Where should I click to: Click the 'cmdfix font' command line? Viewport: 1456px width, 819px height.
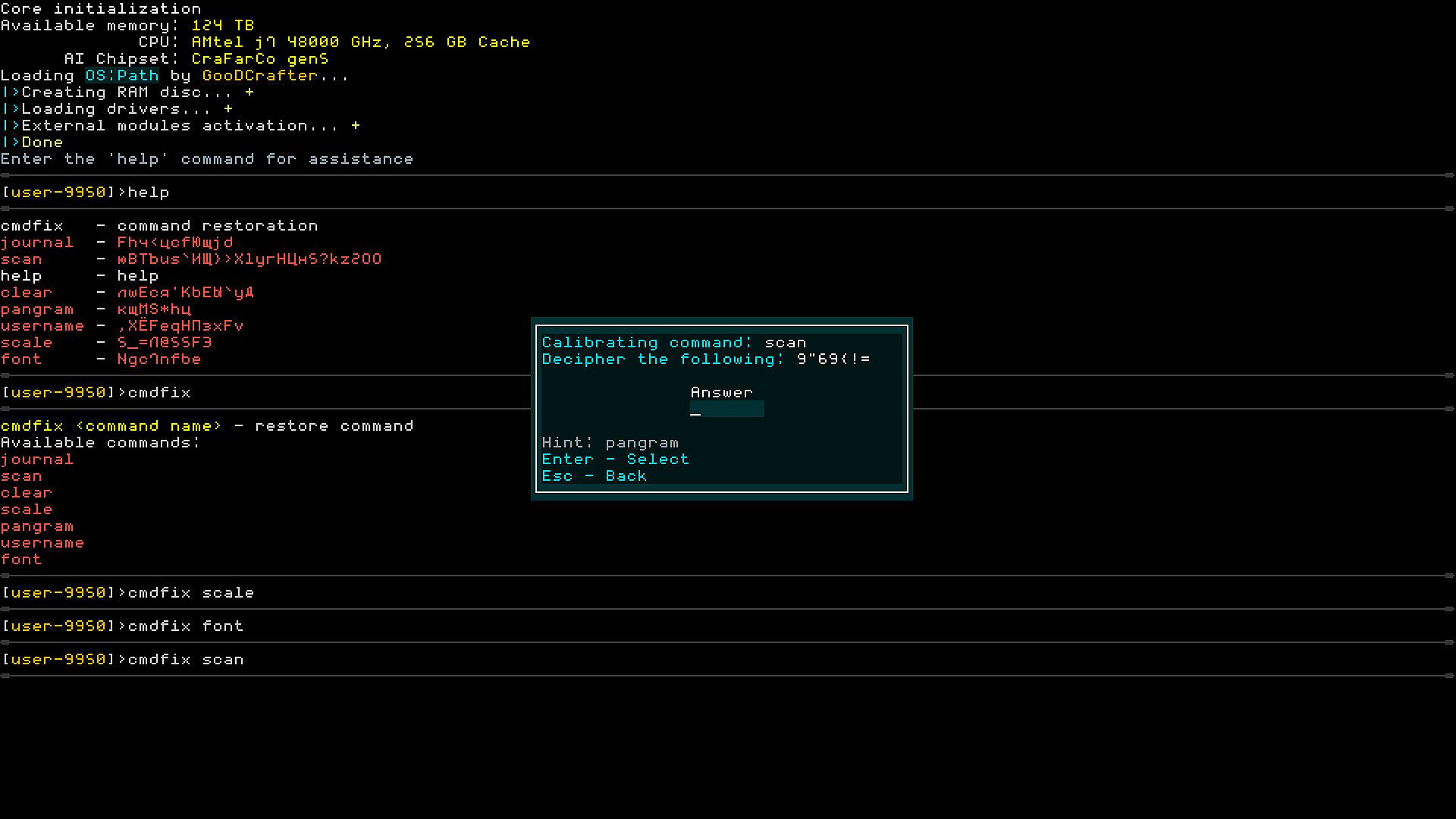[x=186, y=626]
